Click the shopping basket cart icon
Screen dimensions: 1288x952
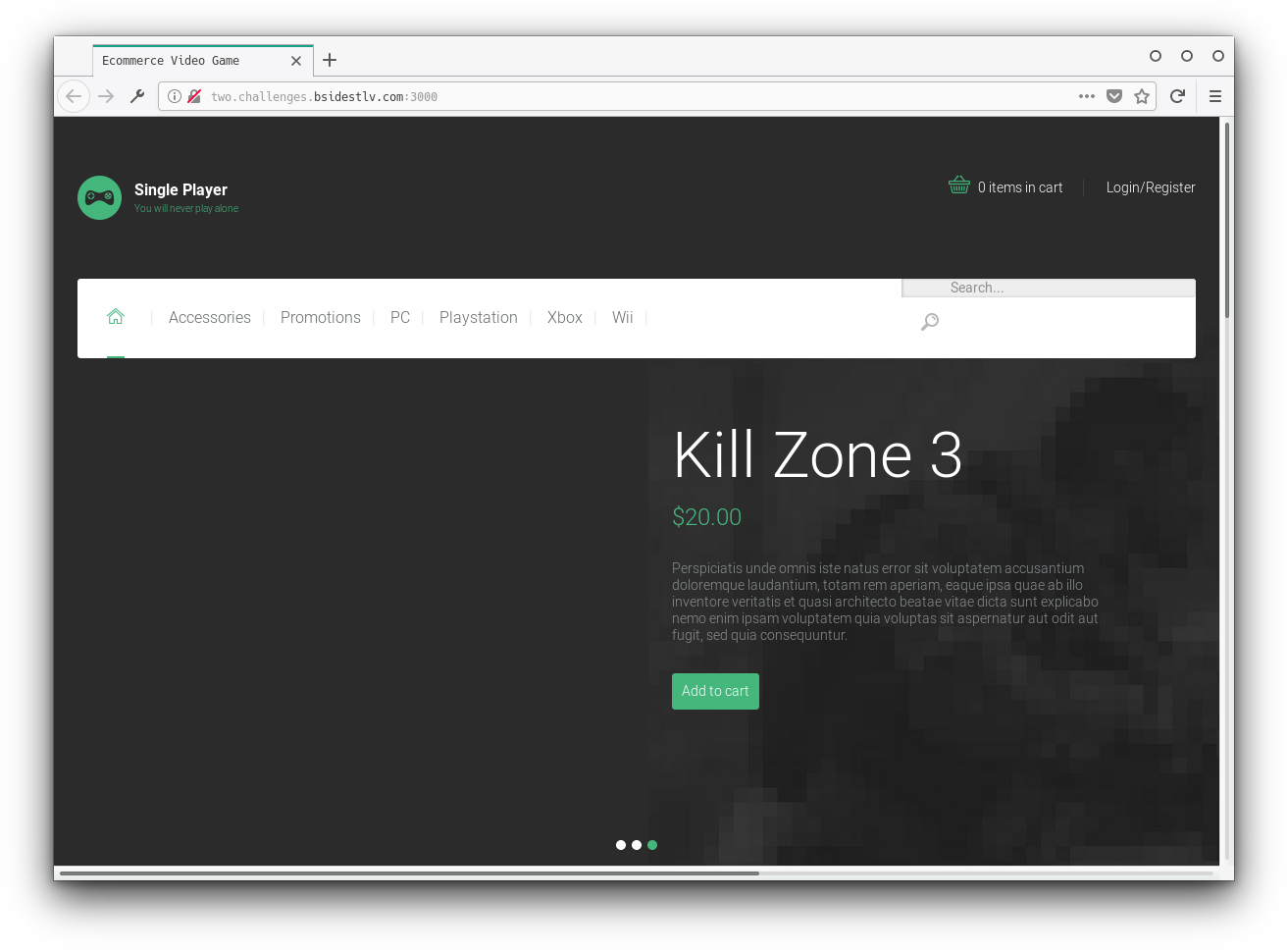pyautogui.click(x=958, y=185)
